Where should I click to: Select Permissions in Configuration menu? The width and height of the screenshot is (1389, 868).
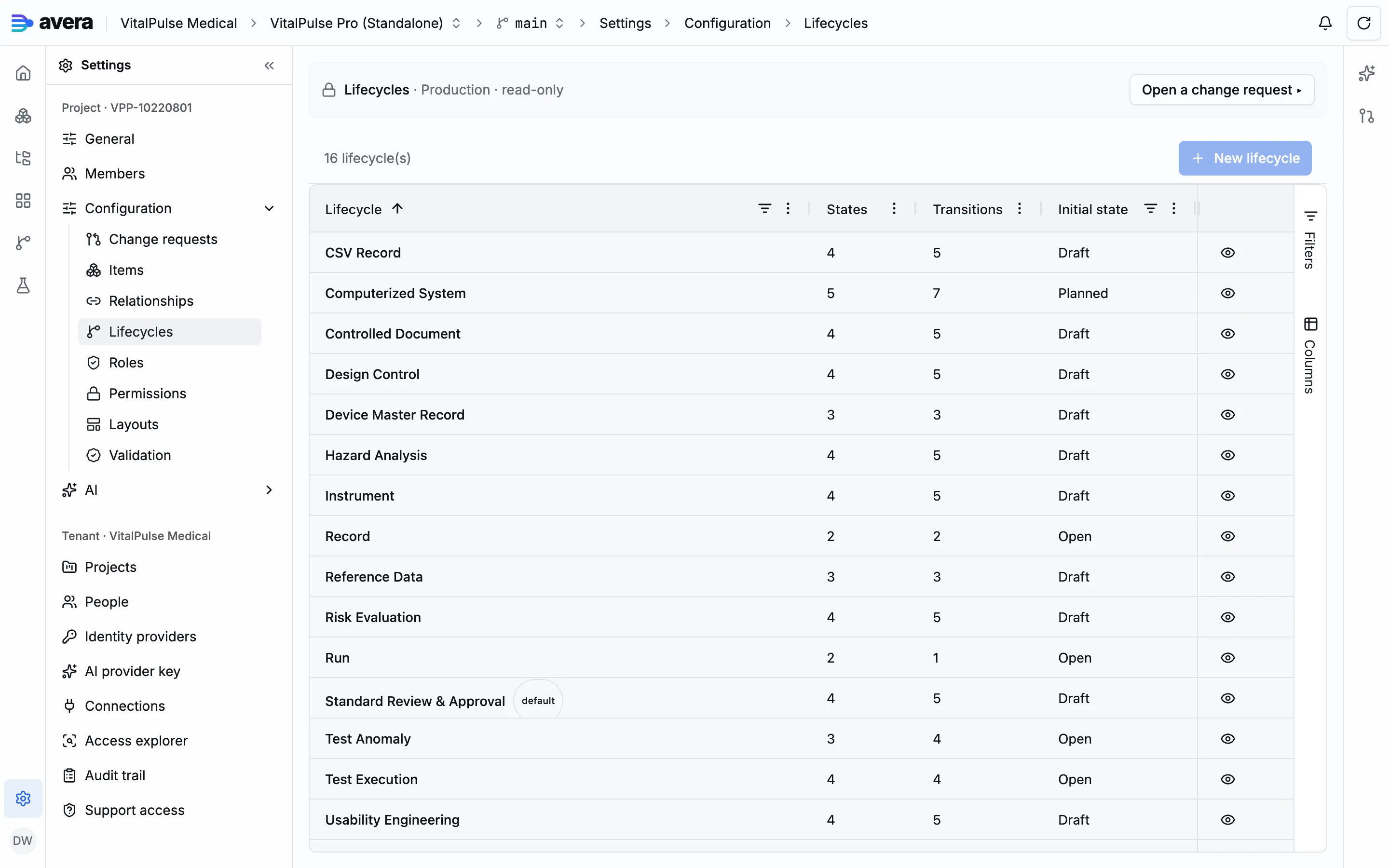[x=170, y=393]
